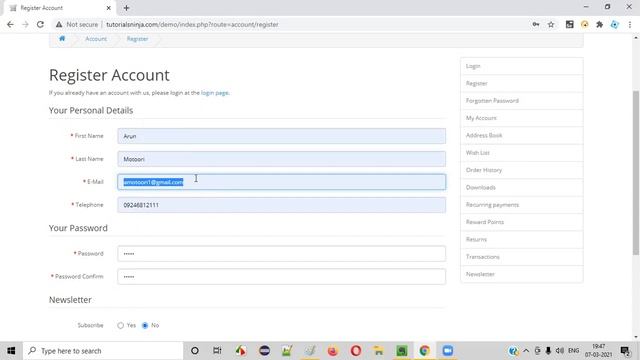Switch to Chrome in the taskbar
The image size is (640, 360).
(x=424, y=351)
